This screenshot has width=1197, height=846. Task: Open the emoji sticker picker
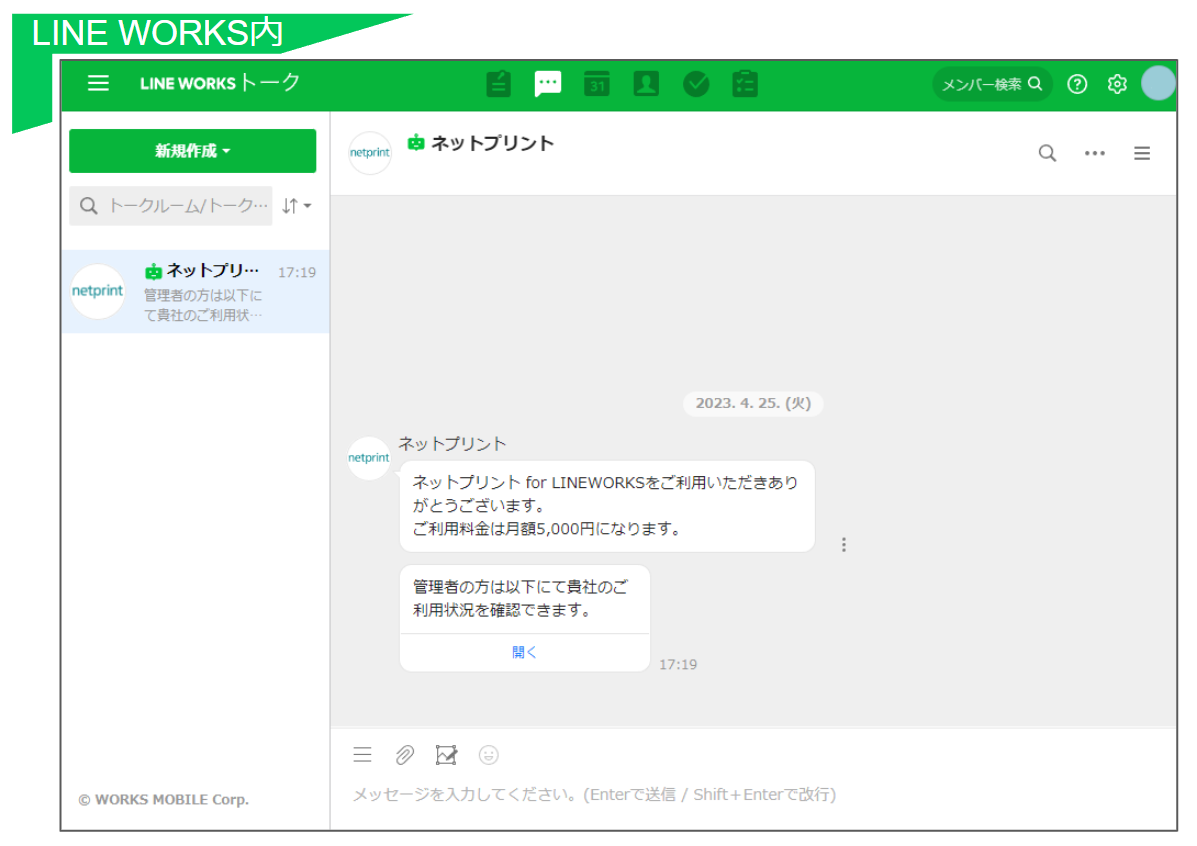pos(489,755)
